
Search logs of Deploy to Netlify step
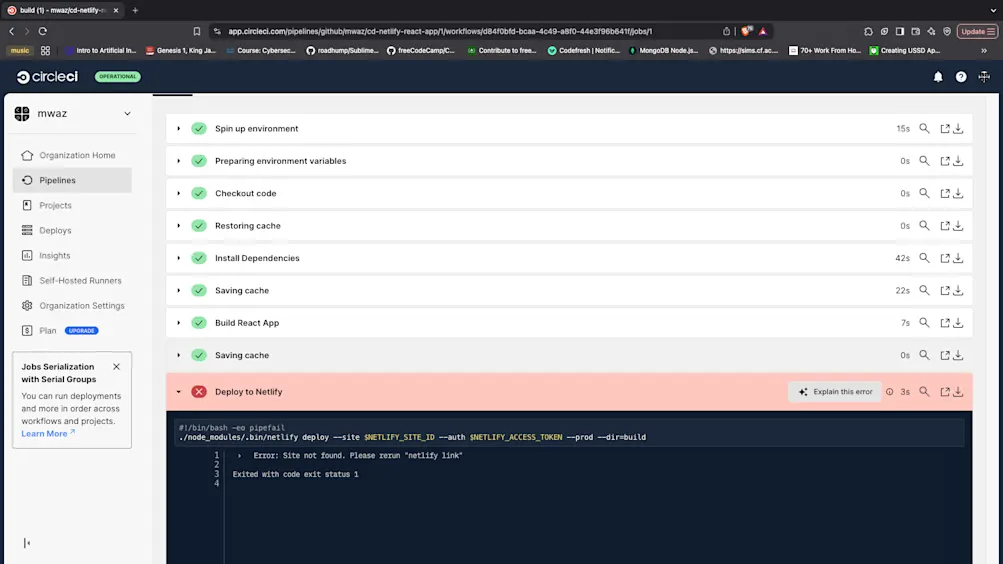924,392
